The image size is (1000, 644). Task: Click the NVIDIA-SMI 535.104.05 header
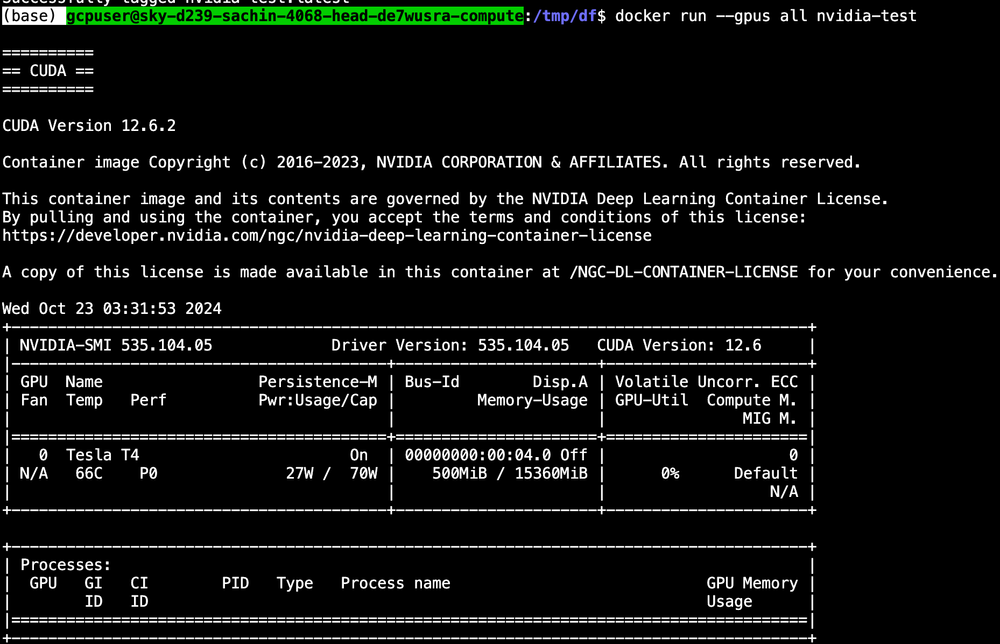point(118,345)
